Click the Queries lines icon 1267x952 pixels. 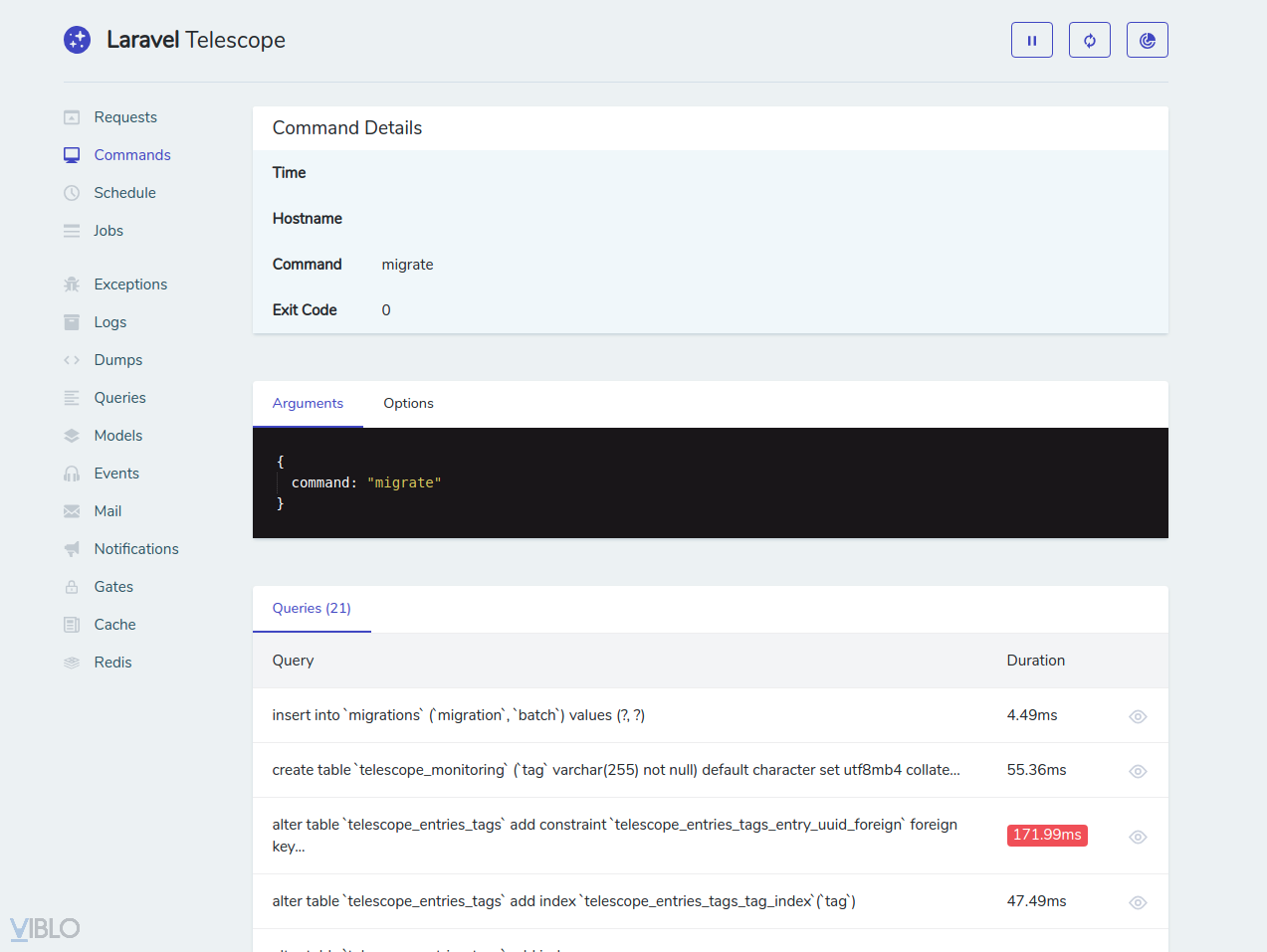(x=72, y=398)
